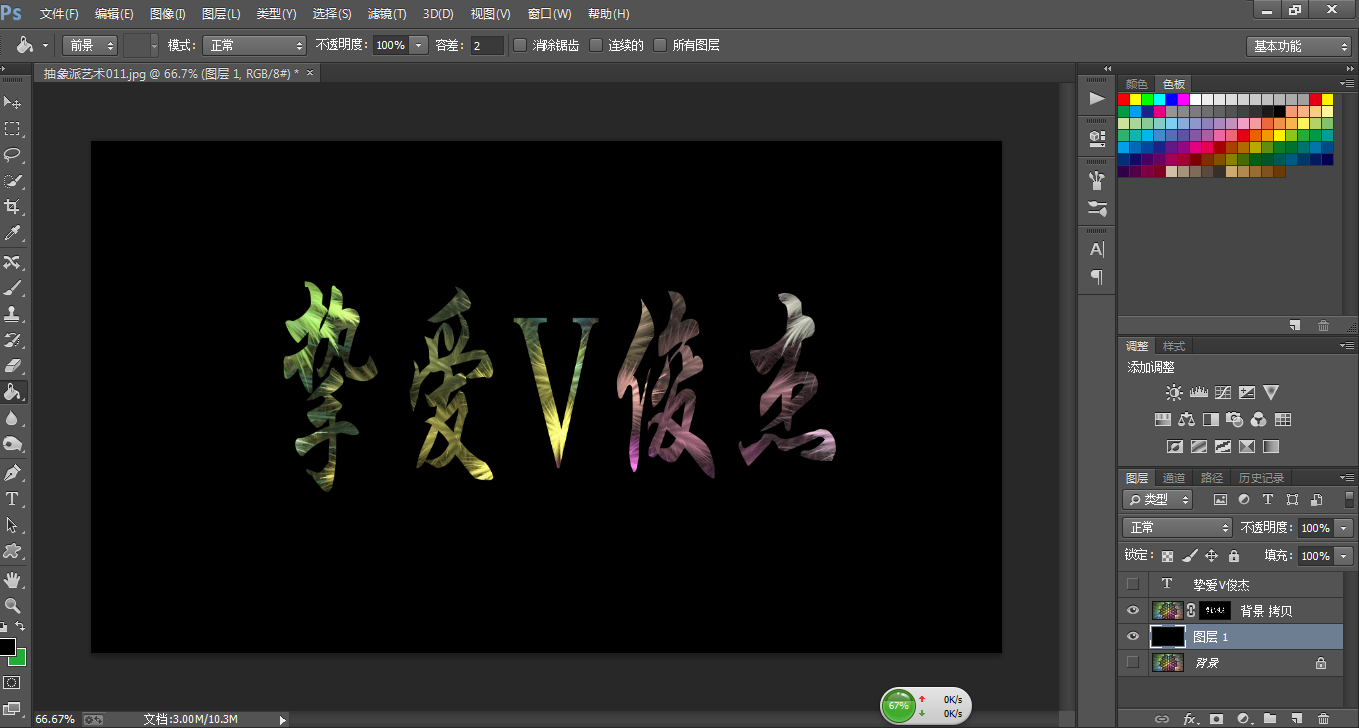Open the 前景 fill source dropdown

pyautogui.click(x=90, y=45)
